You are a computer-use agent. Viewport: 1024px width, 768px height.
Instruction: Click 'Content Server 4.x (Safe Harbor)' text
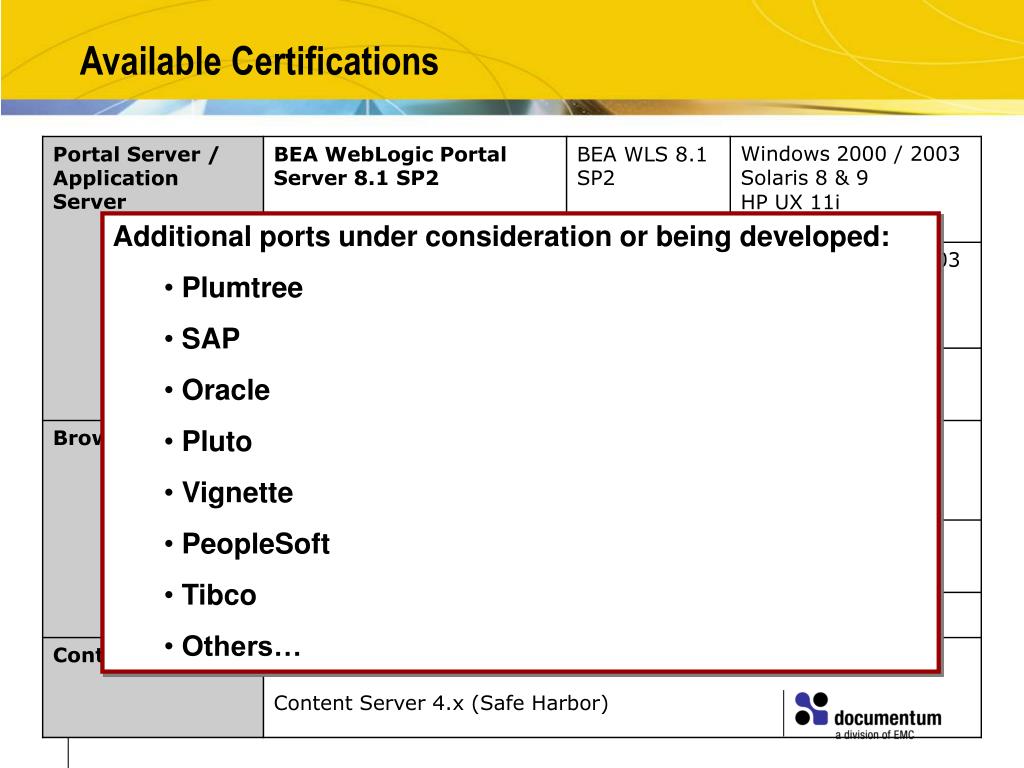pyautogui.click(x=441, y=703)
